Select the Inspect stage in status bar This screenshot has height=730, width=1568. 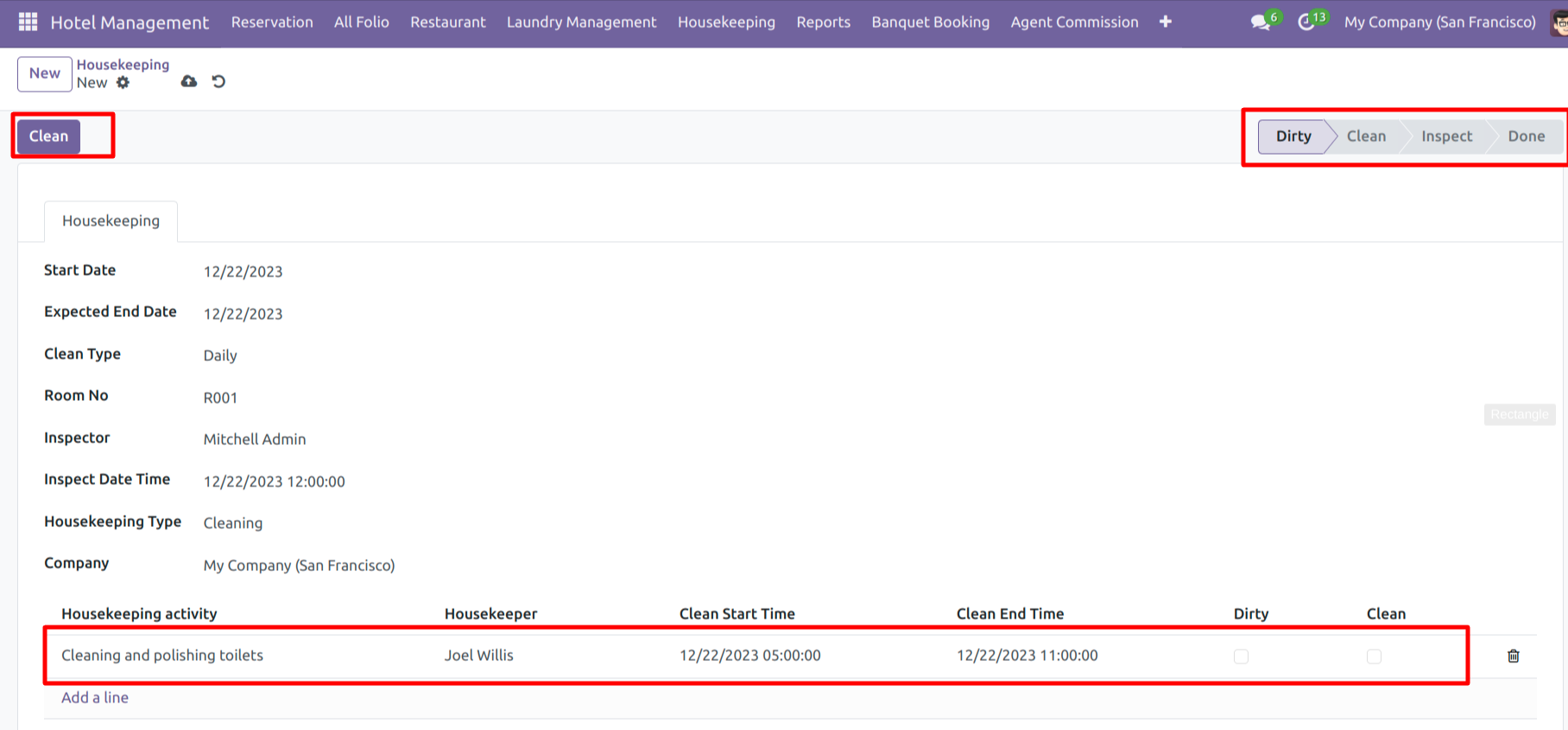(x=1446, y=136)
